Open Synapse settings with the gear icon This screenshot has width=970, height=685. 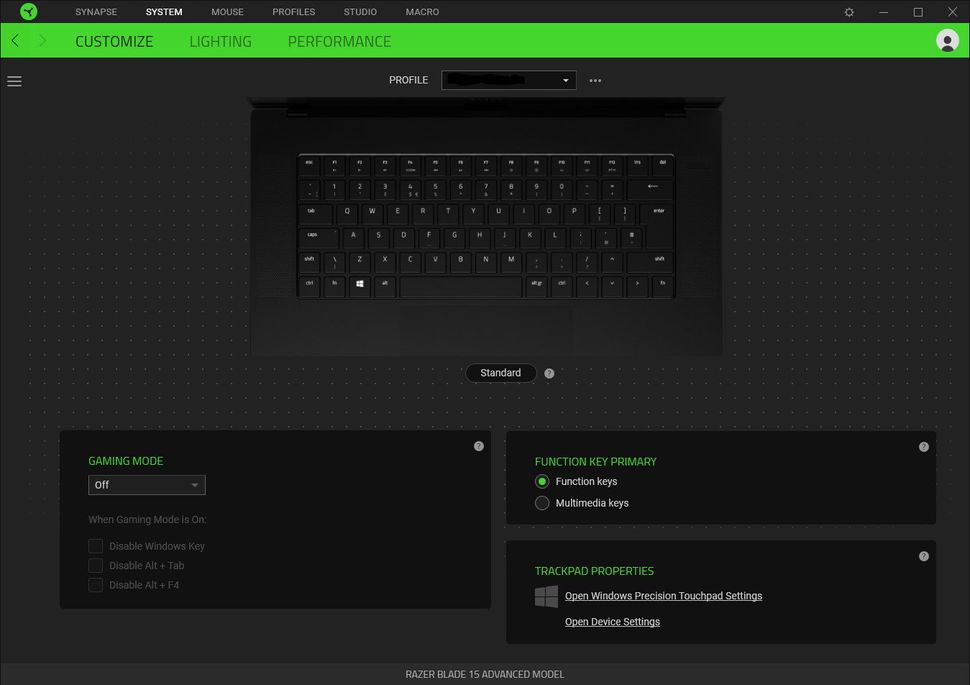point(848,12)
